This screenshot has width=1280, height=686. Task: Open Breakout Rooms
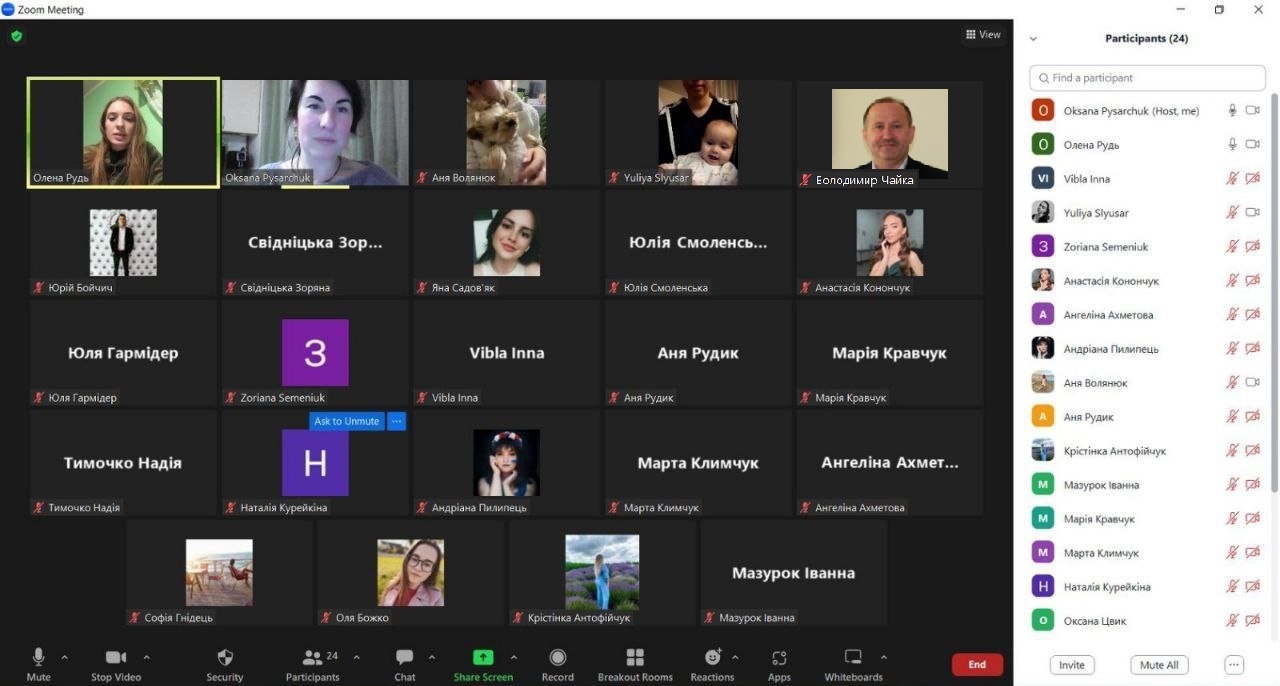(x=635, y=662)
